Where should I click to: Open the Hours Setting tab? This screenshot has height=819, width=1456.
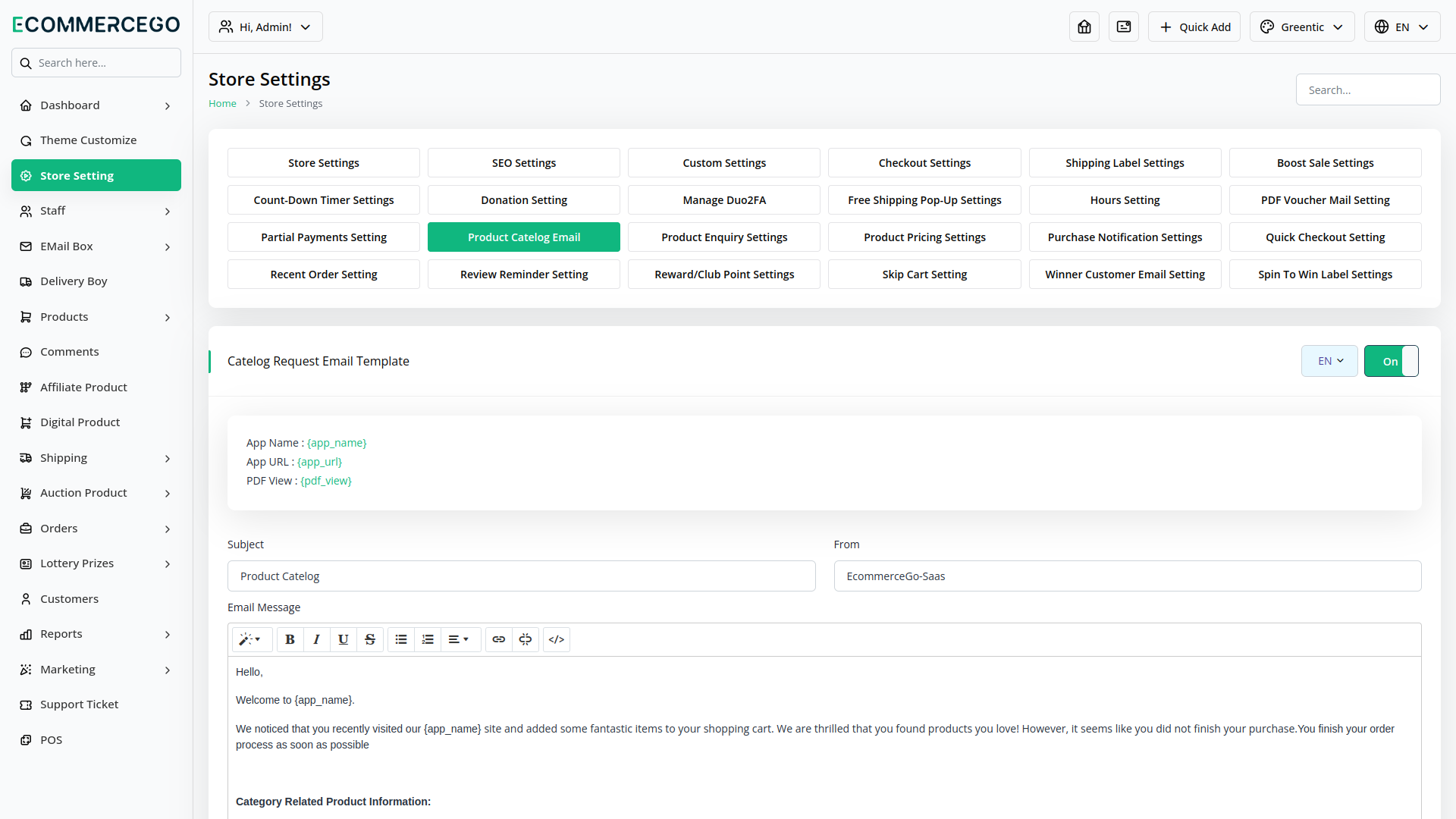click(x=1125, y=200)
